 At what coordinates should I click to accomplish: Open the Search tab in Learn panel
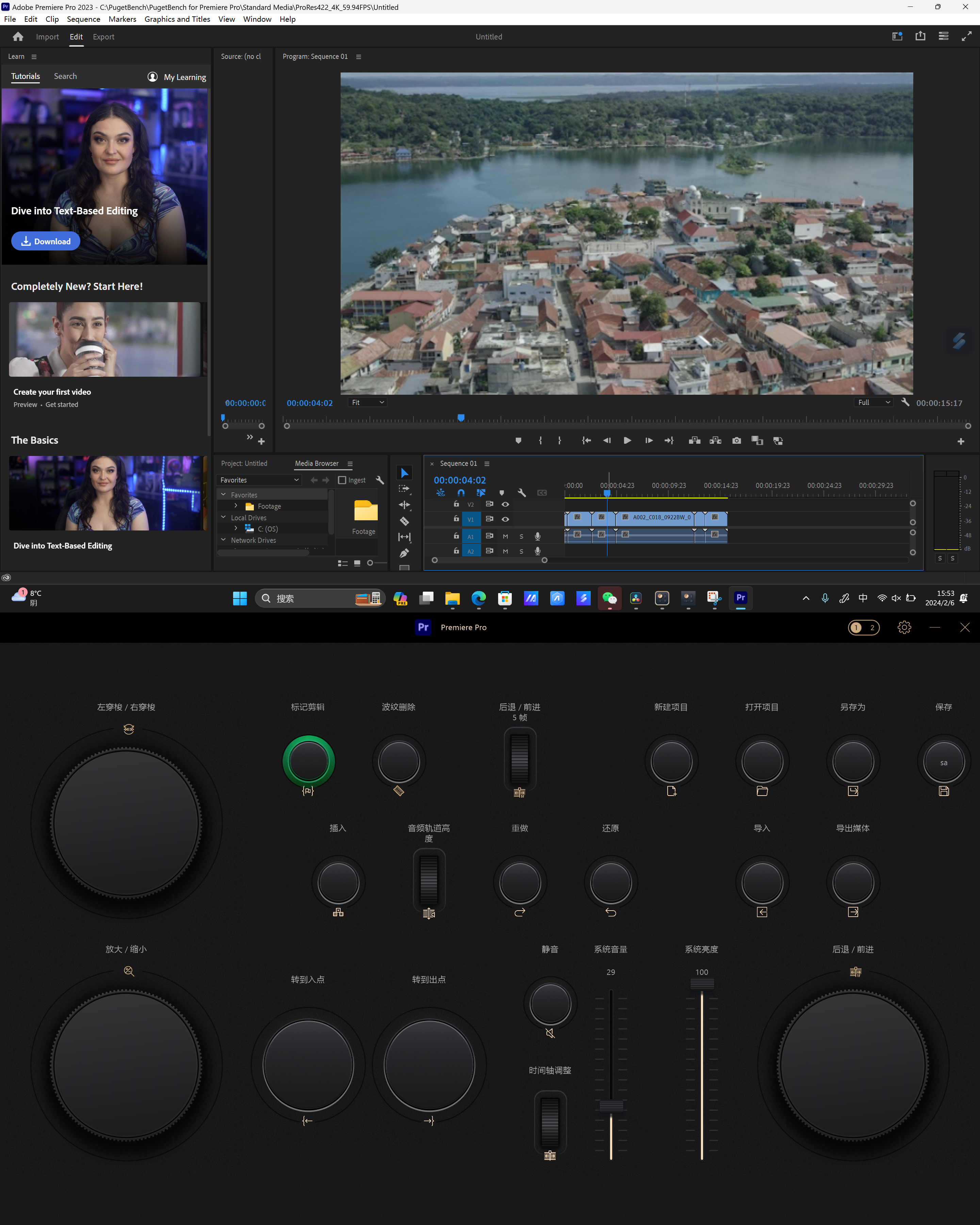click(65, 76)
